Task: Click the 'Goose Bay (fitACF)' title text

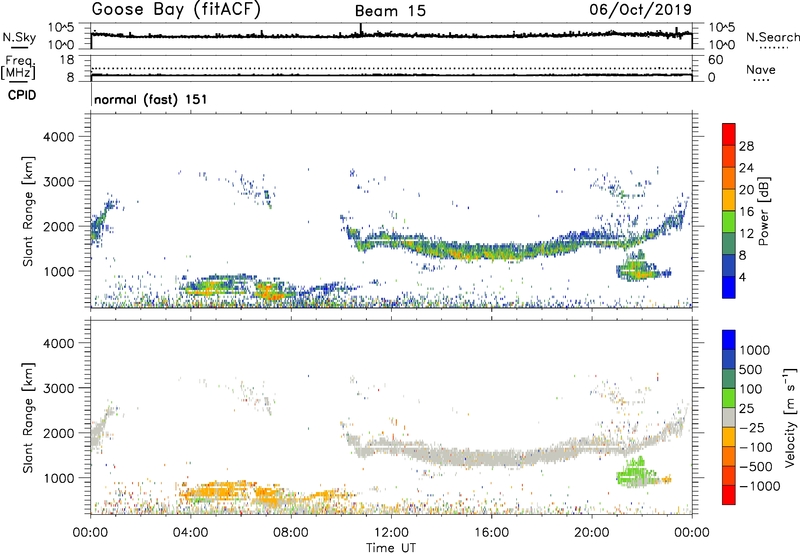Action: 176,10
